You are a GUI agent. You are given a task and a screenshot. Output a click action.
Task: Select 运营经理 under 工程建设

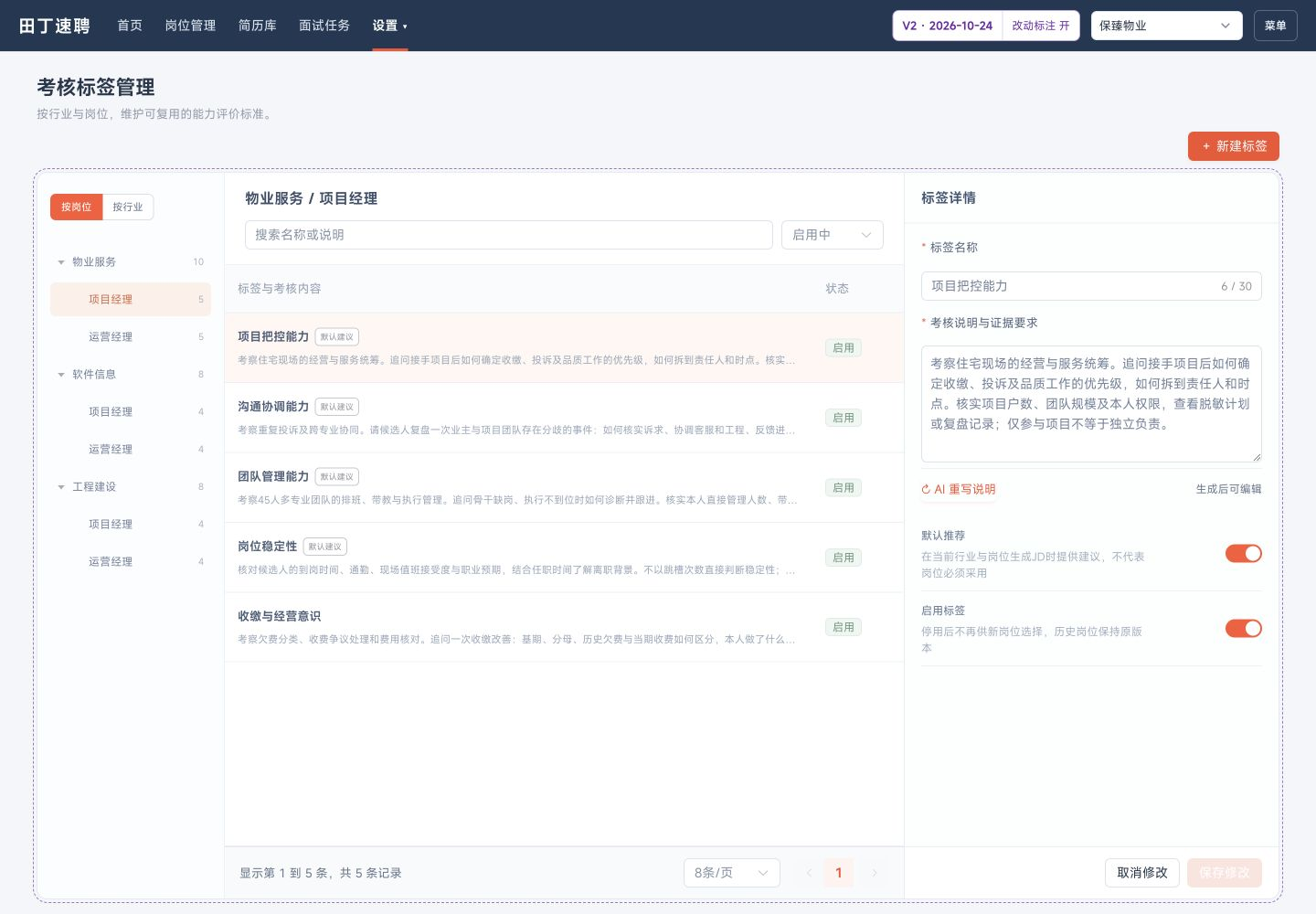(131, 562)
